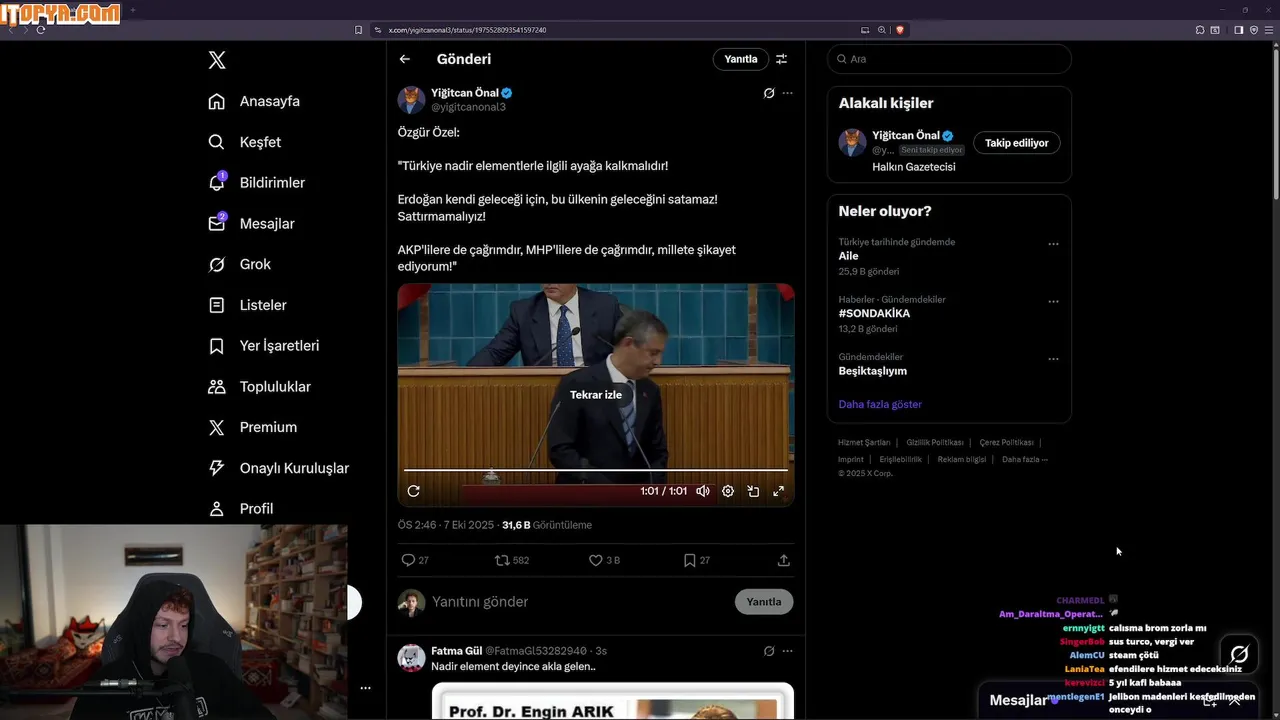
Task: Open Yer İşaretleri bookmarks
Action: [263, 346]
